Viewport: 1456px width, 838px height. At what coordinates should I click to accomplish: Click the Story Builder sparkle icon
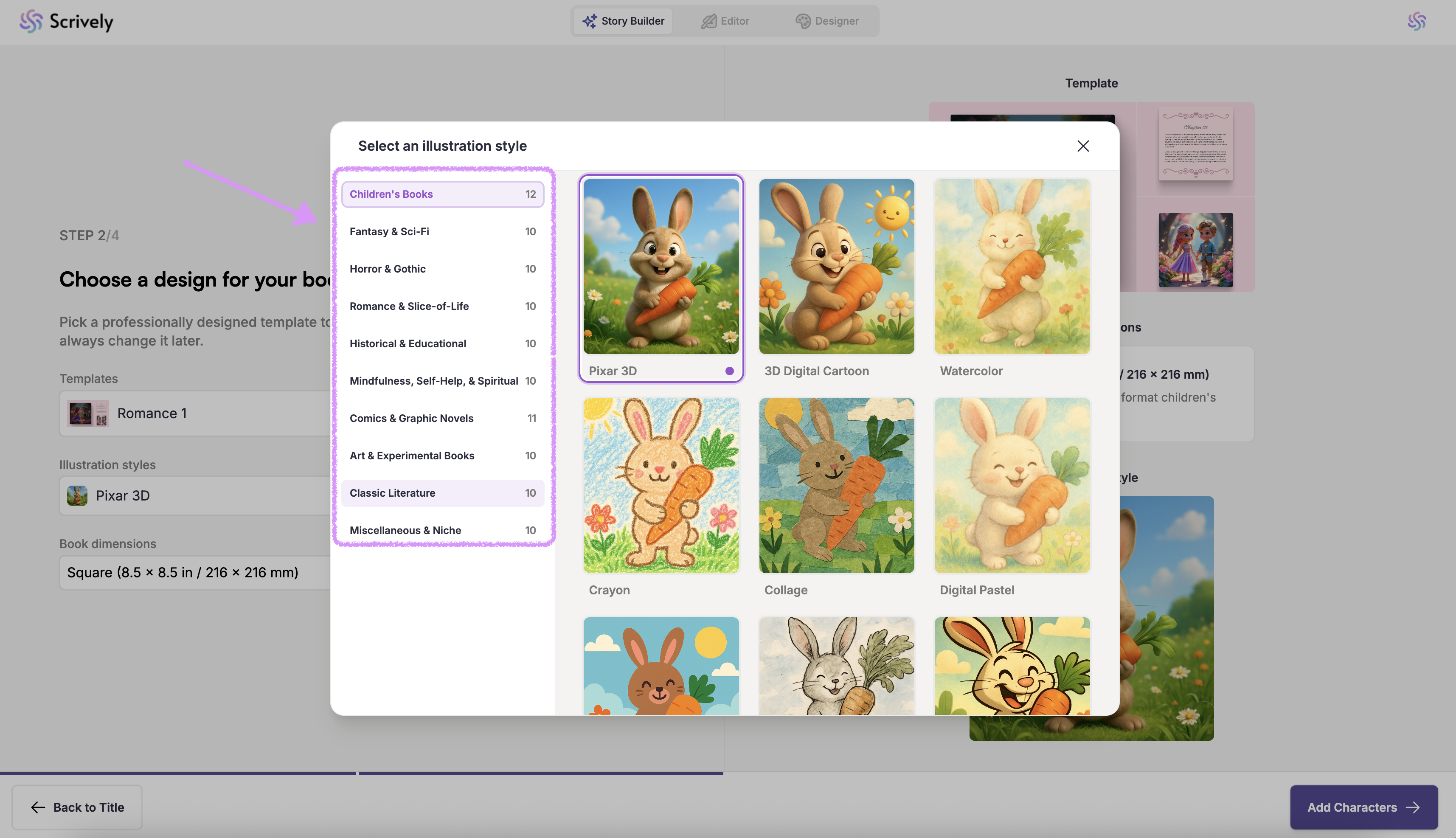pos(589,21)
